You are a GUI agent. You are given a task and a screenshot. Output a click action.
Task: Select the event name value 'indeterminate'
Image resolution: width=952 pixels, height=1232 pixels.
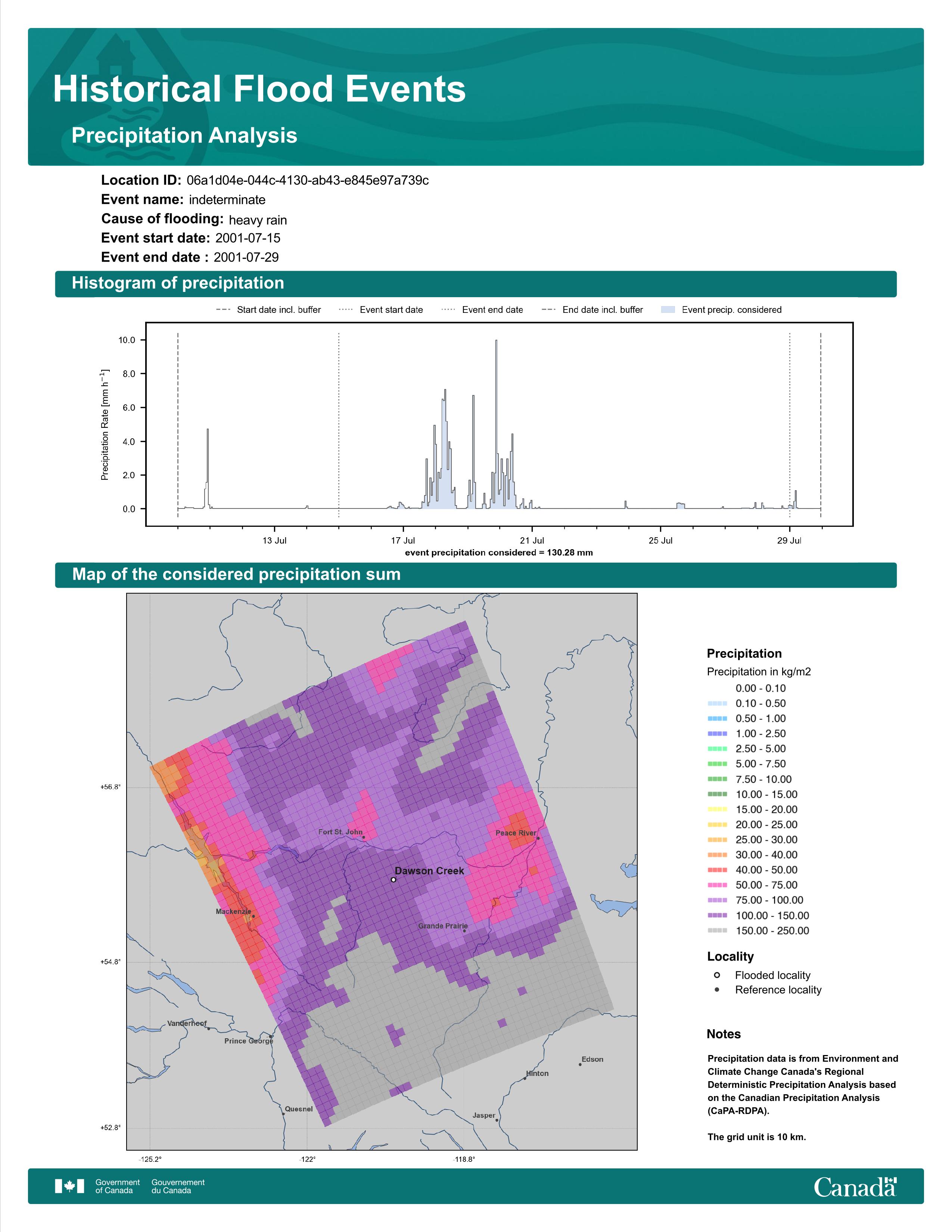tap(227, 200)
